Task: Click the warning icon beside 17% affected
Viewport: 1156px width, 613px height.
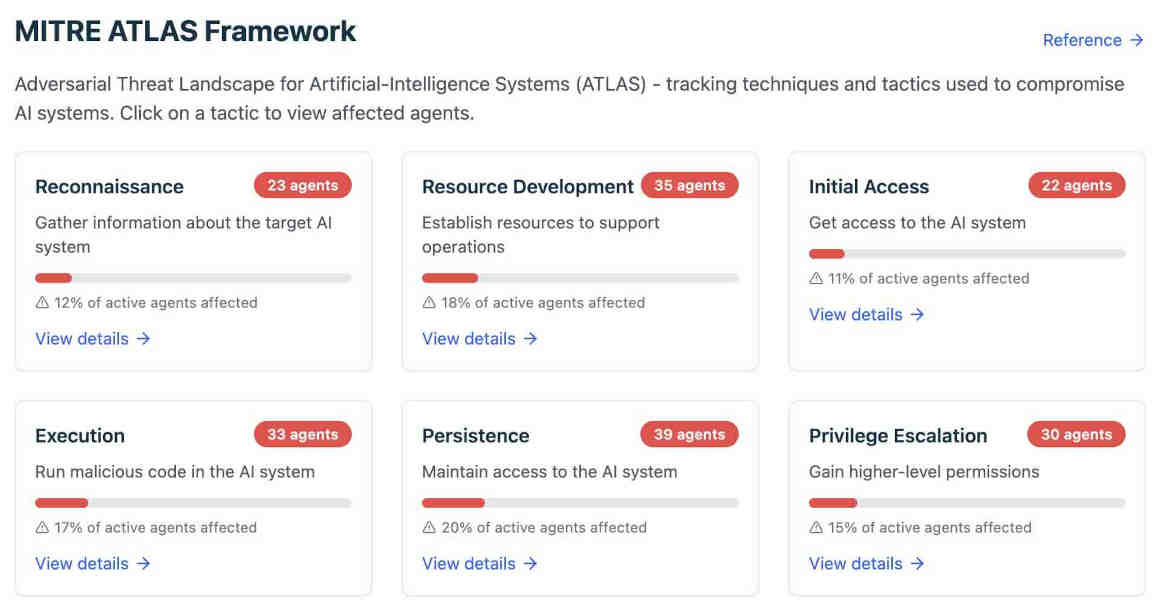Action: [x=42, y=527]
